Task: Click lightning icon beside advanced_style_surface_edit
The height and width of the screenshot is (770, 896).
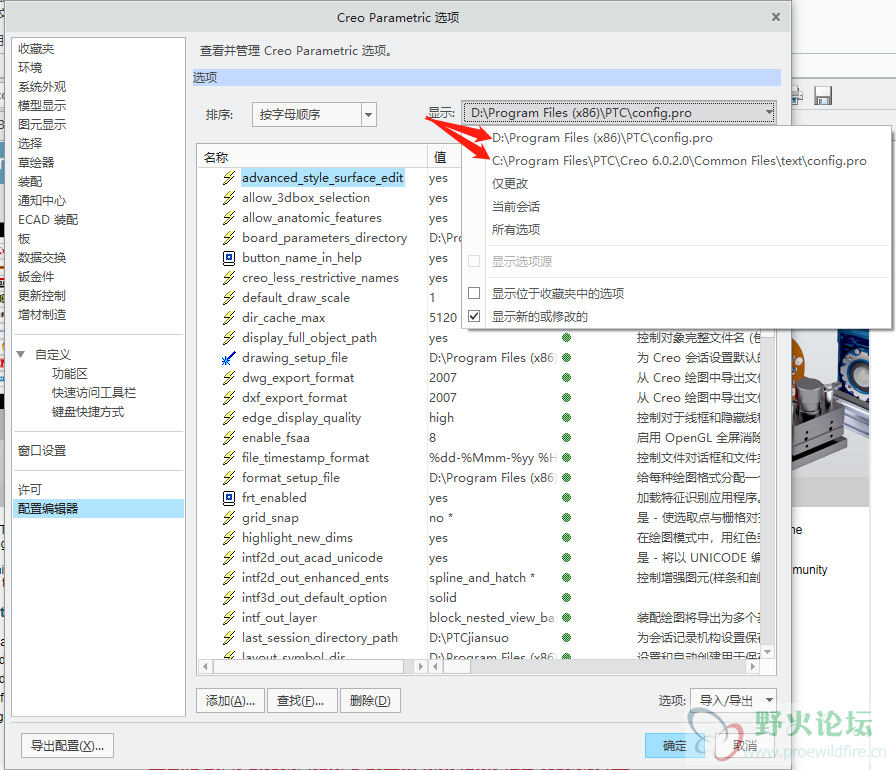Action: click(229, 178)
